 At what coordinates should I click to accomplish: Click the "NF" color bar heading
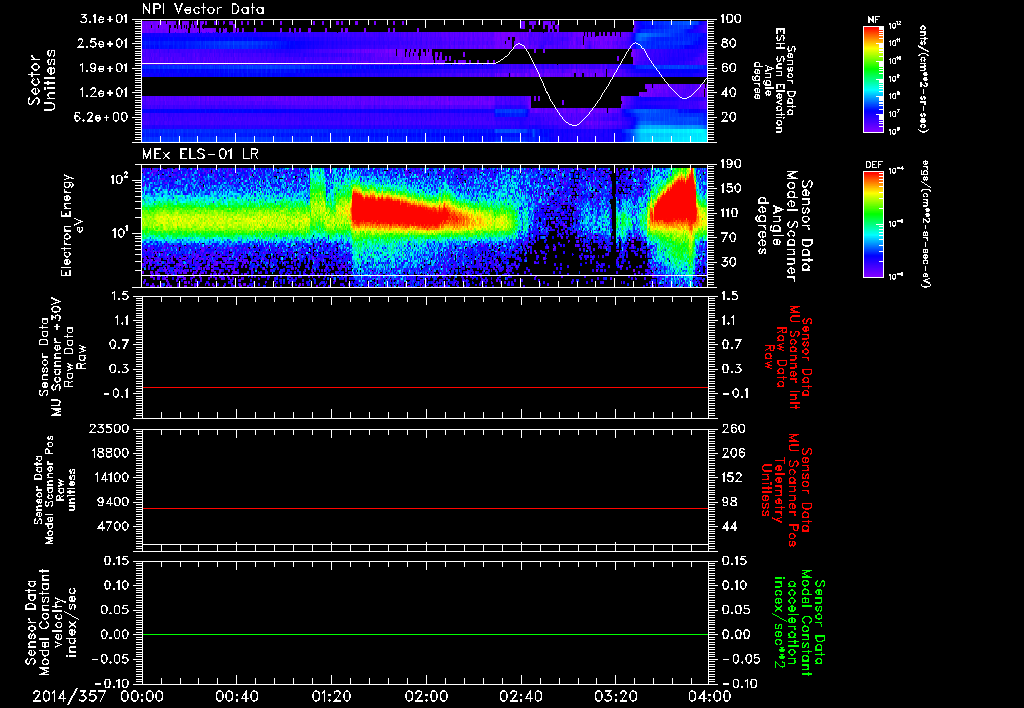click(x=873, y=20)
